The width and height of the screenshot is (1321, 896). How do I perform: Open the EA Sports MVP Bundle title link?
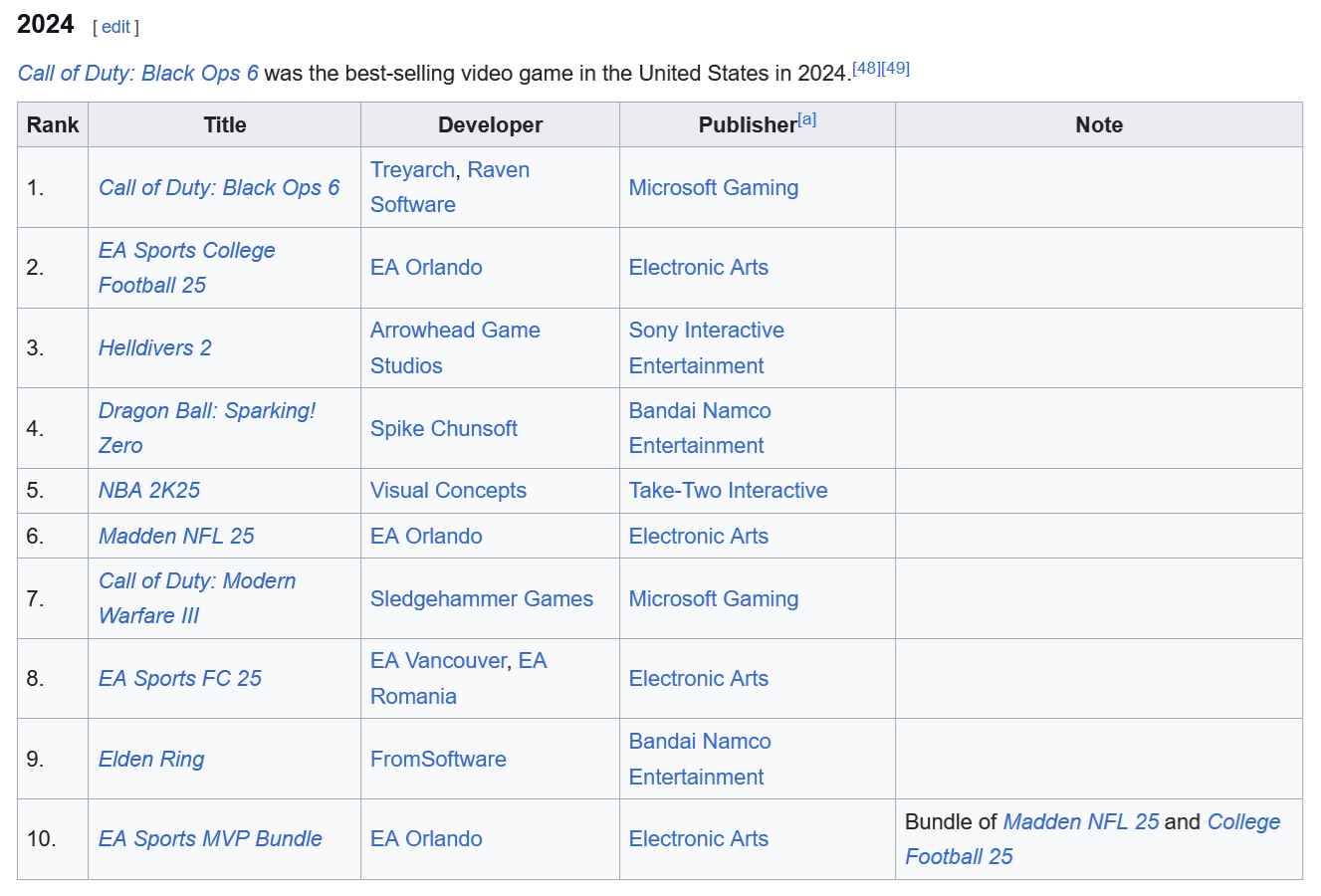point(210,839)
